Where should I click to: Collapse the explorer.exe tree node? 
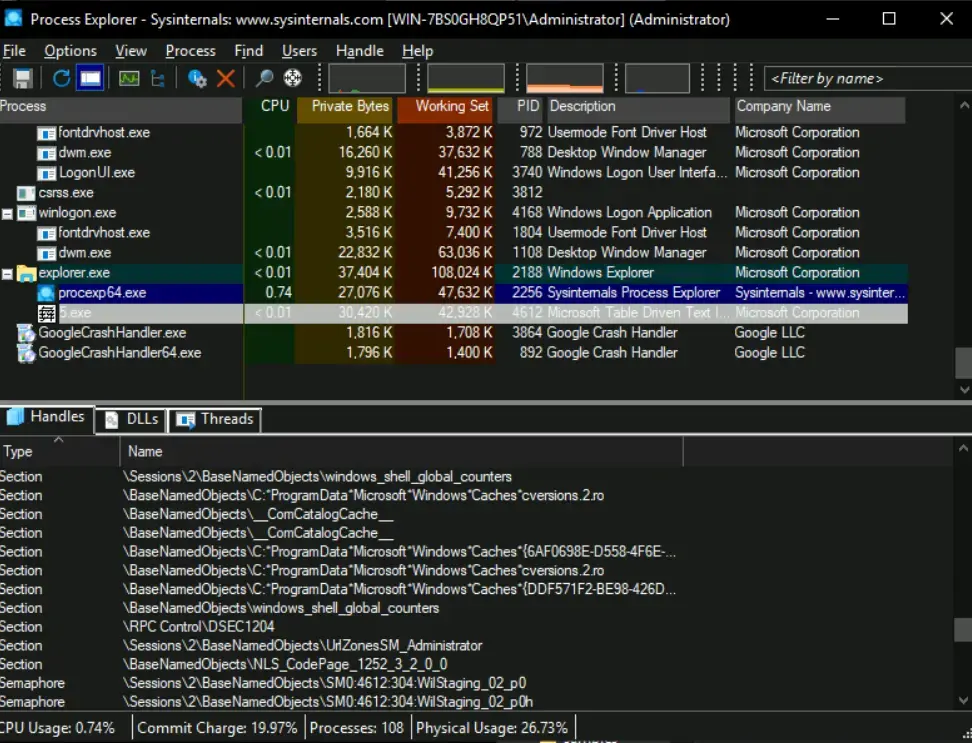tap(7, 273)
